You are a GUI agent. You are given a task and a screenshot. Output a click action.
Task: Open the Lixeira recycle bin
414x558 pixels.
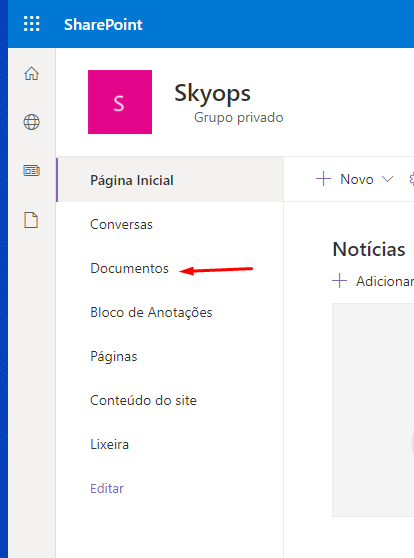110,444
